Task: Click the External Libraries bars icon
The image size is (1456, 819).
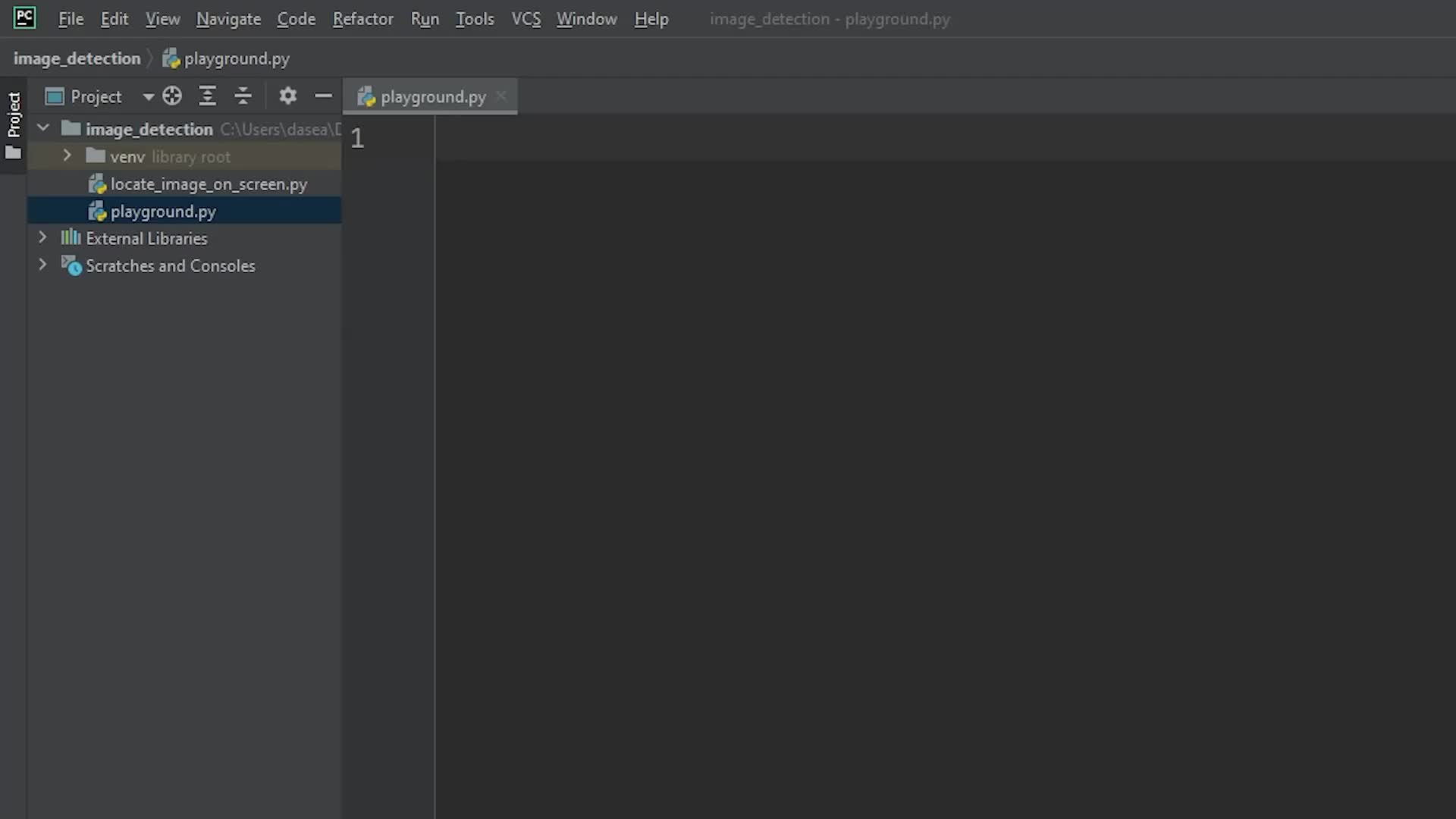Action: (71, 238)
